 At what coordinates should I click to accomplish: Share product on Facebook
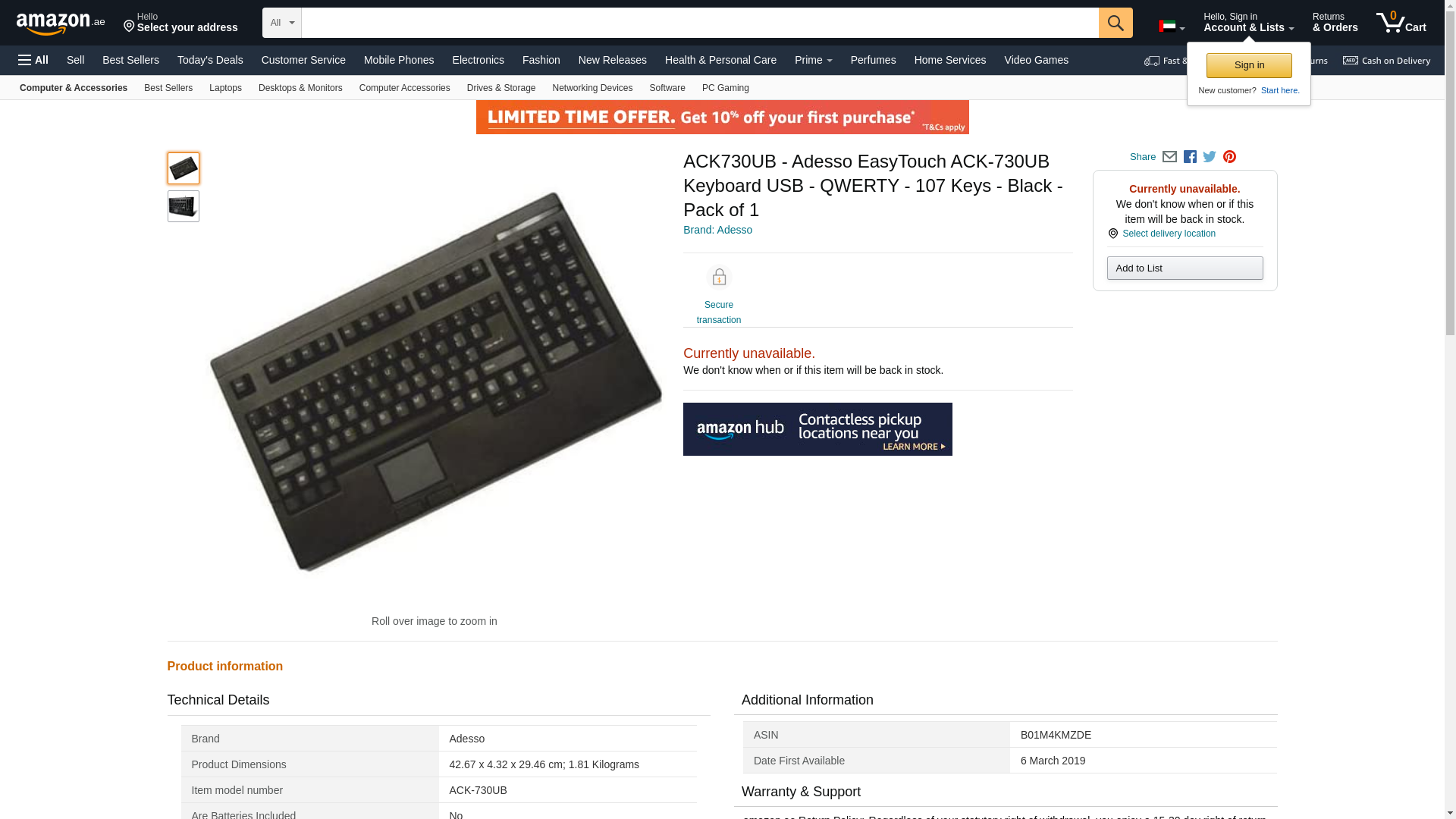click(x=1190, y=157)
